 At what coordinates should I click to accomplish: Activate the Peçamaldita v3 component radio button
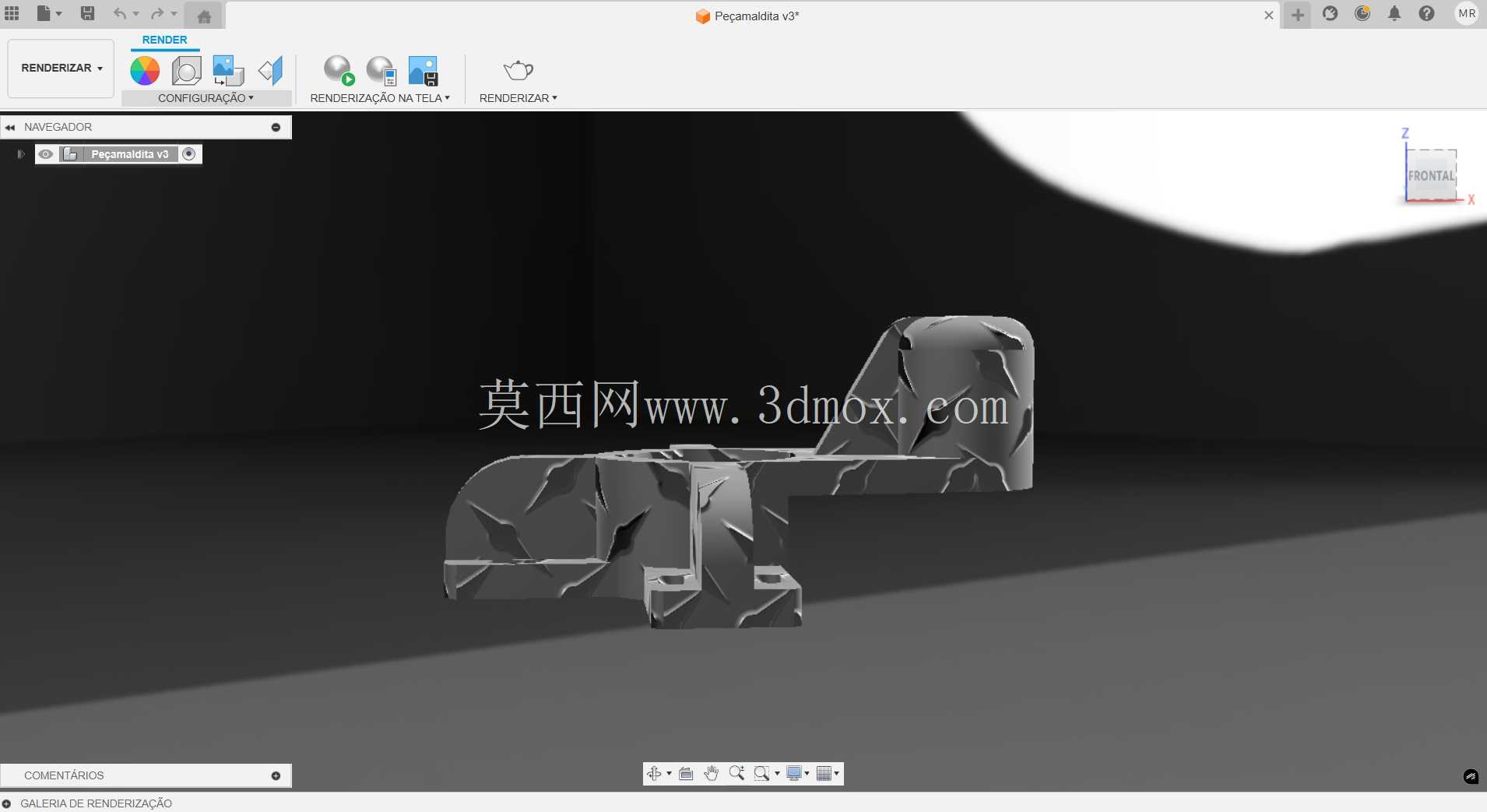(x=188, y=154)
